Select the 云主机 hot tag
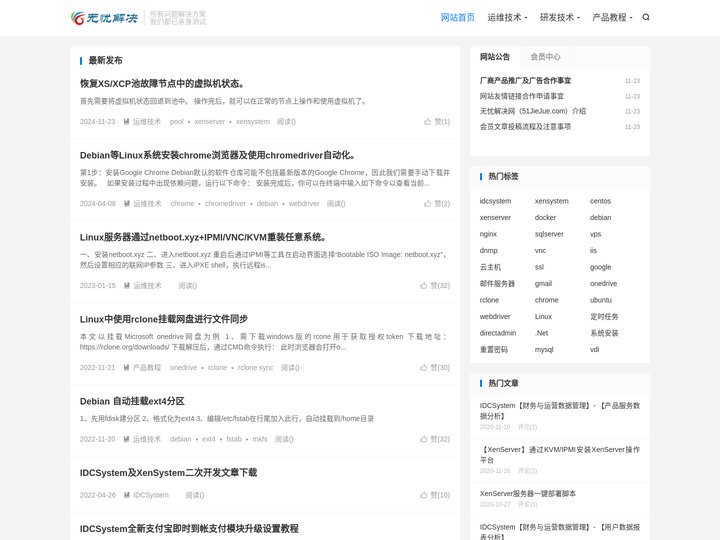720x540 pixels. [x=490, y=267]
